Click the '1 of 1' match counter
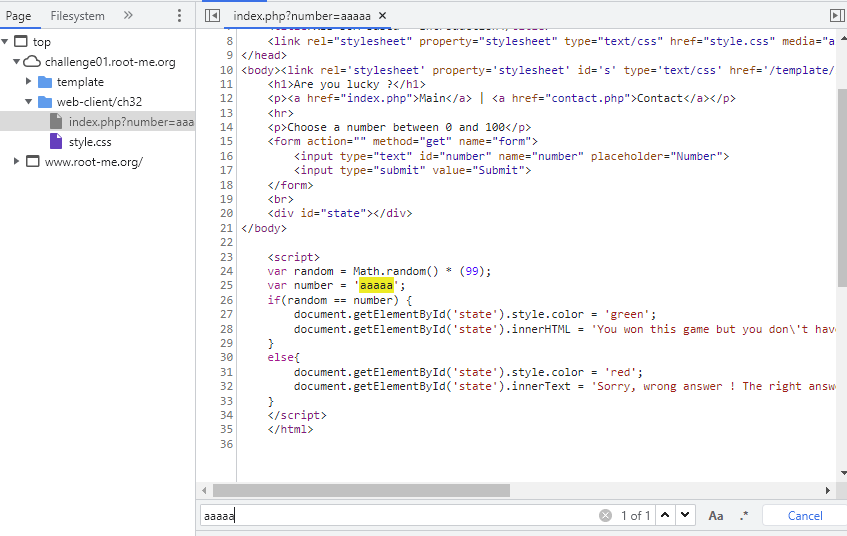 click(635, 515)
